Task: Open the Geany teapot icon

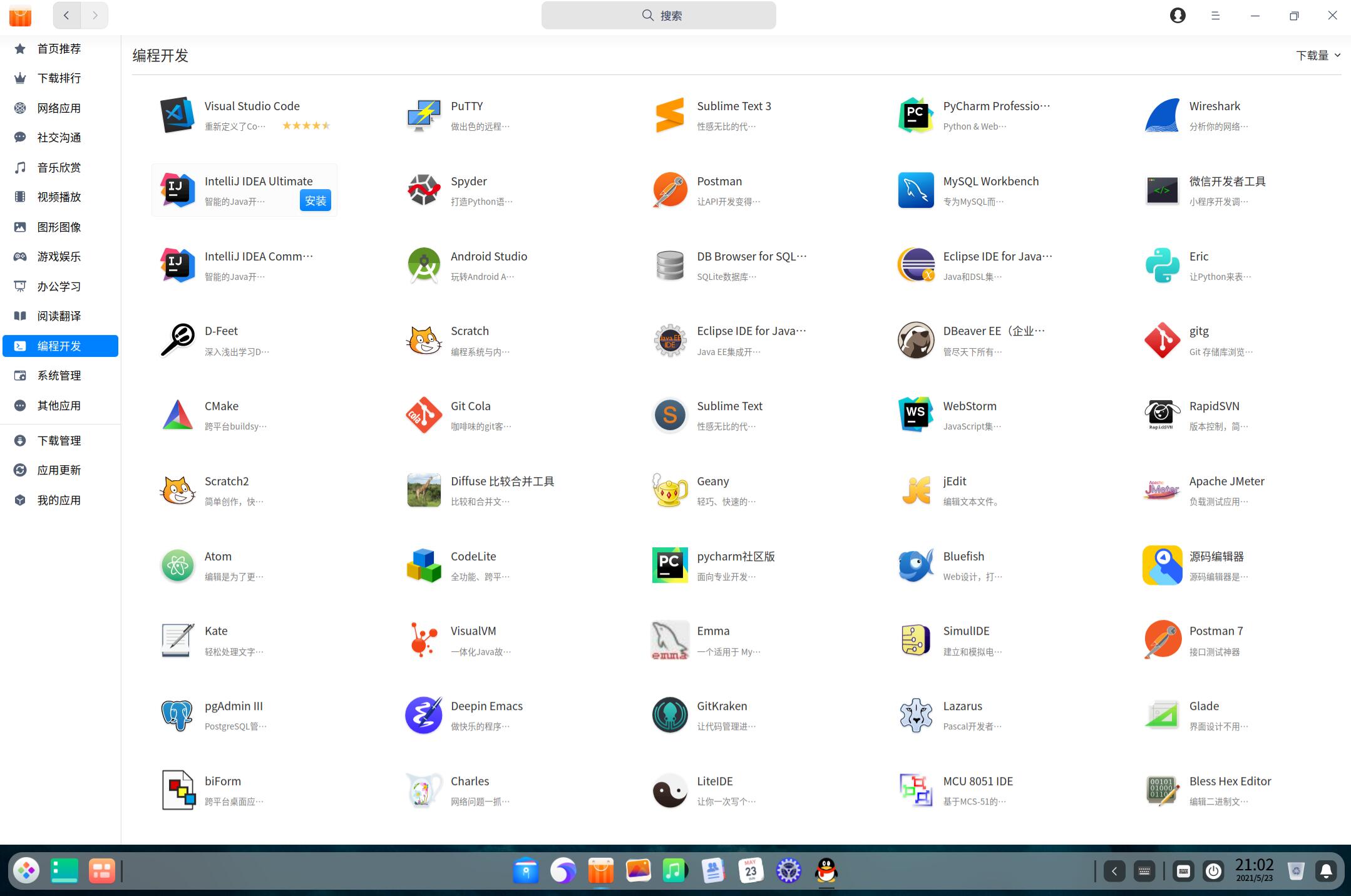Action: point(670,490)
